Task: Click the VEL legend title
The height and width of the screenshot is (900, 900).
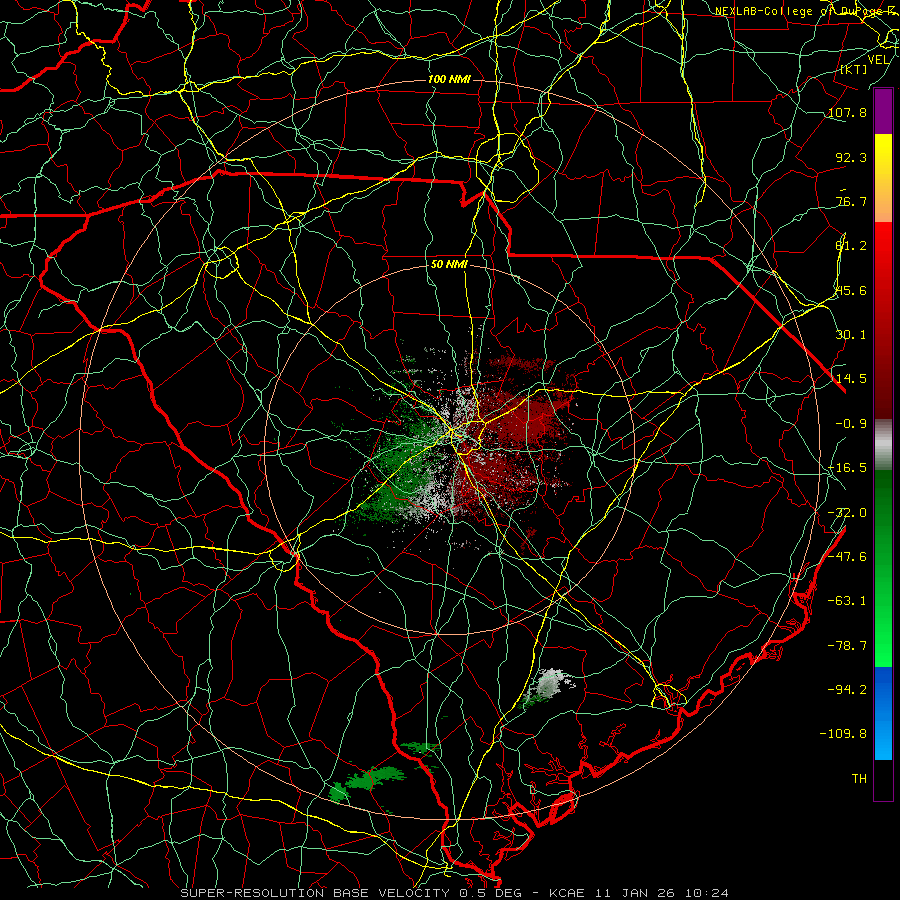Action: point(878,60)
